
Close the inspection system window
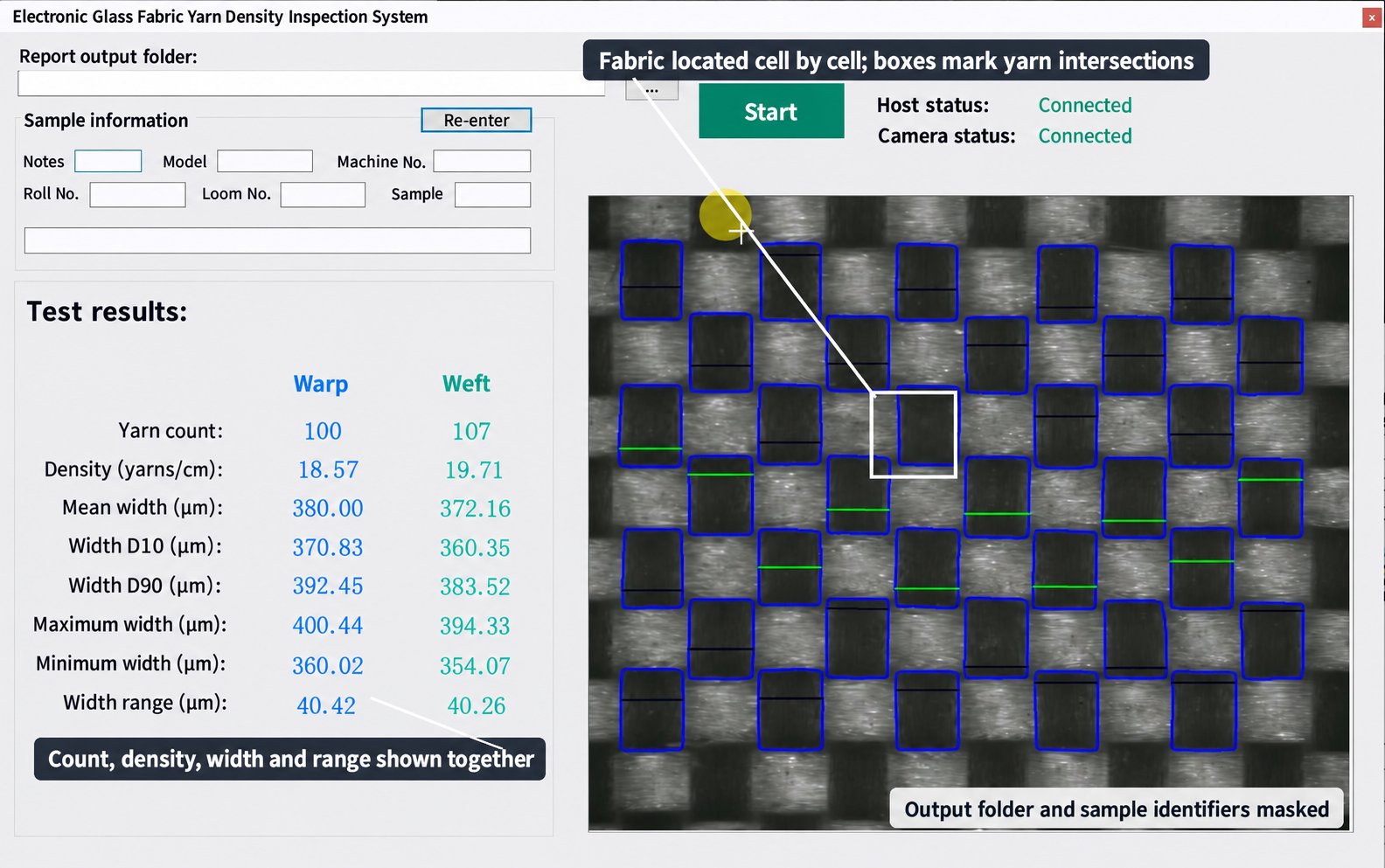(1372, 17)
